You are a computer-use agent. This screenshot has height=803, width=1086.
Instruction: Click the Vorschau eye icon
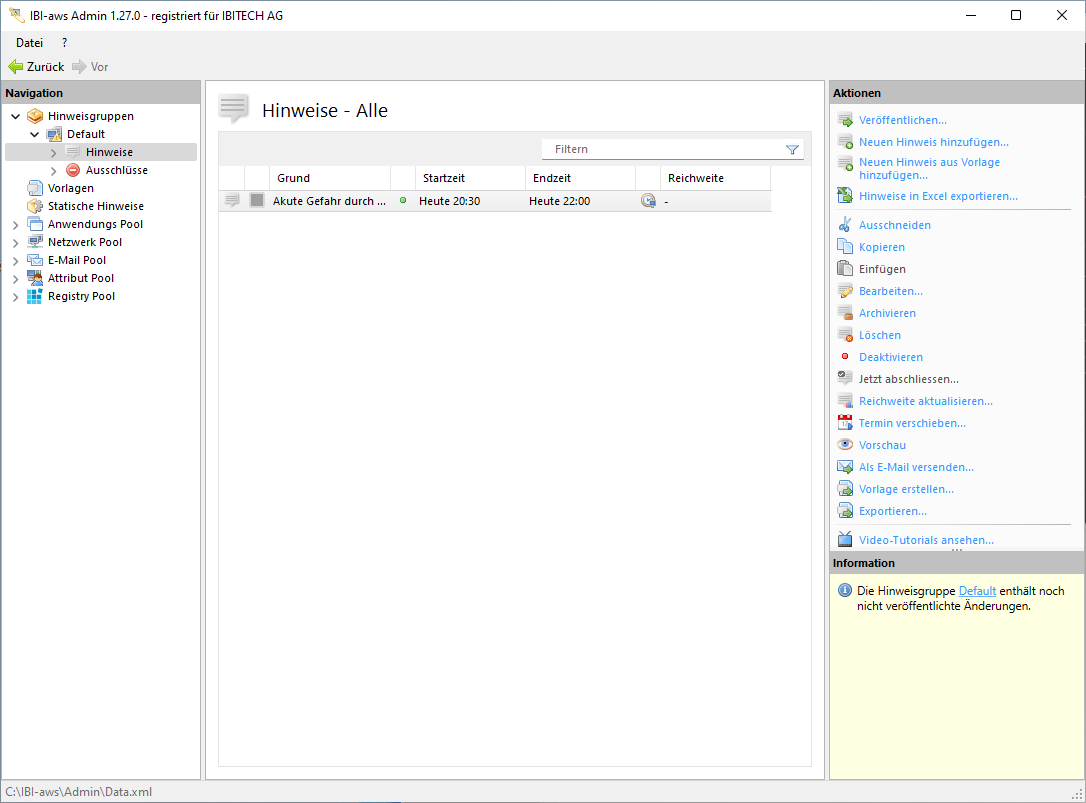coord(845,445)
